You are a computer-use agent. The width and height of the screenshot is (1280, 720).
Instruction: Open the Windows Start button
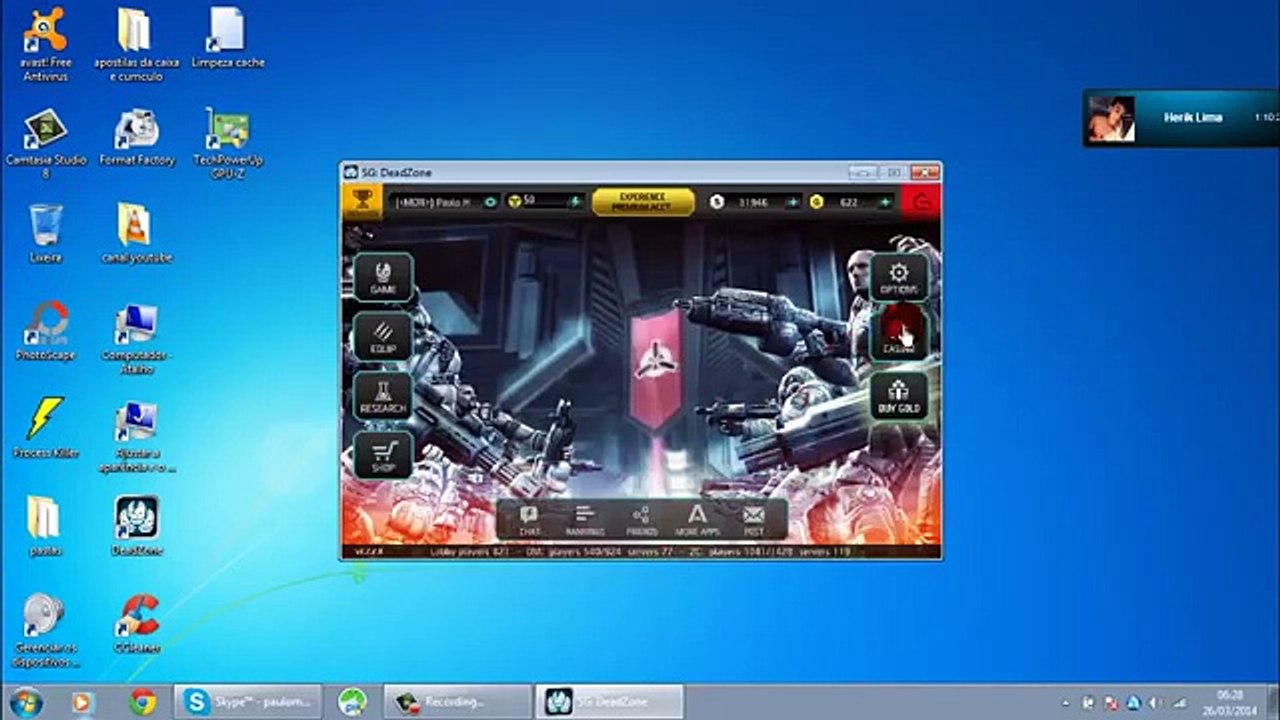click(26, 702)
